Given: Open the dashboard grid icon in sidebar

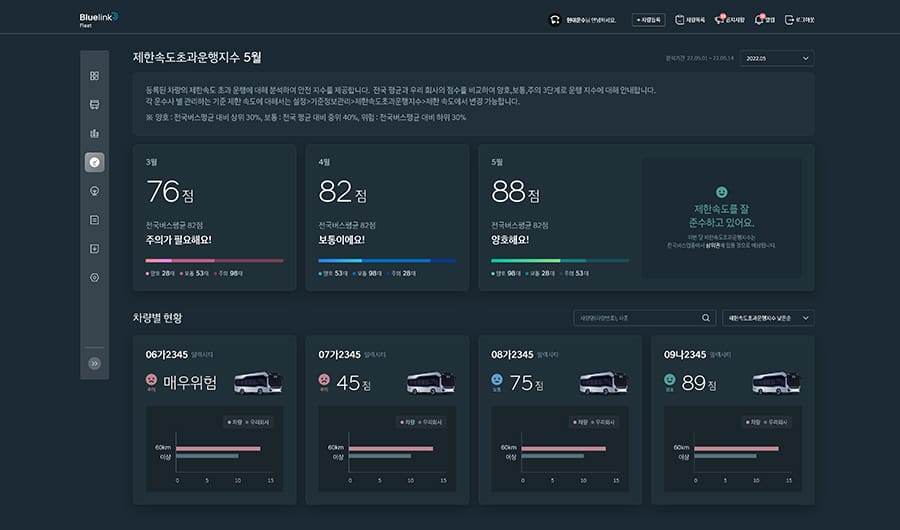Looking at the screenshot, I should [94, 76].
